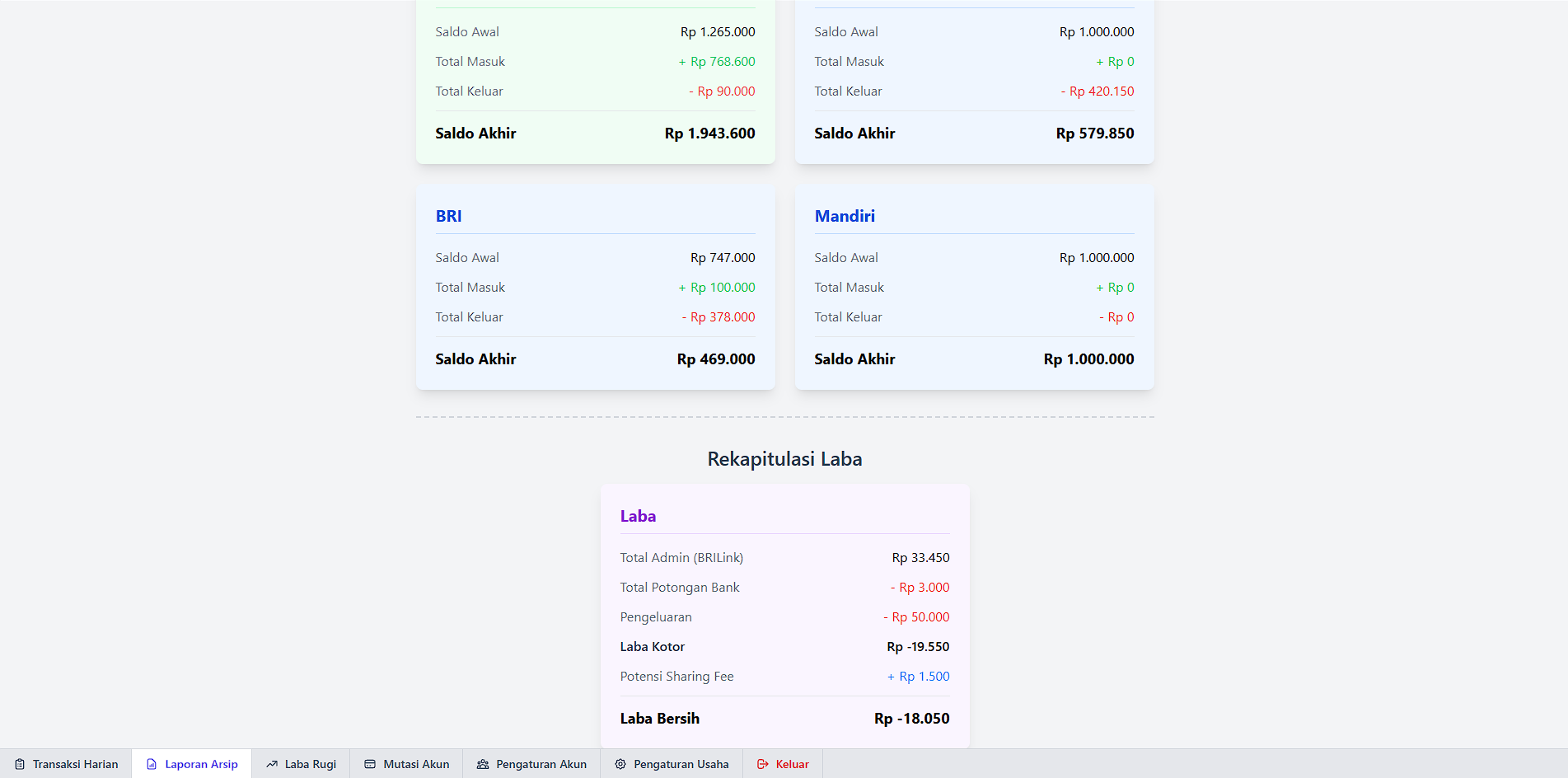The width and height of the screenshot is (1568, 778).
Task: Click the clipboard icon for Transaksi Harian
Action: pos(20,764)
